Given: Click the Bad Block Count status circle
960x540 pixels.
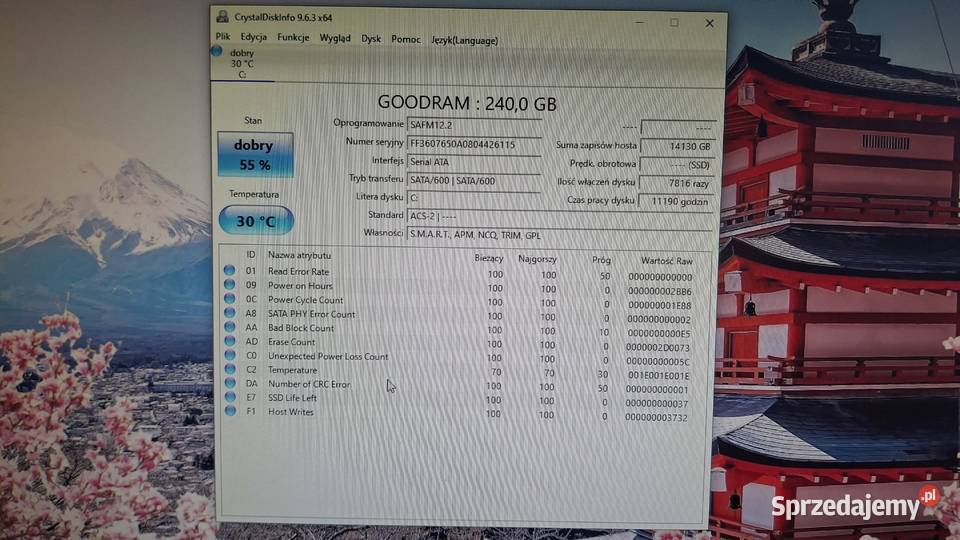Looking at the screenshot, I should pos(229,327).
